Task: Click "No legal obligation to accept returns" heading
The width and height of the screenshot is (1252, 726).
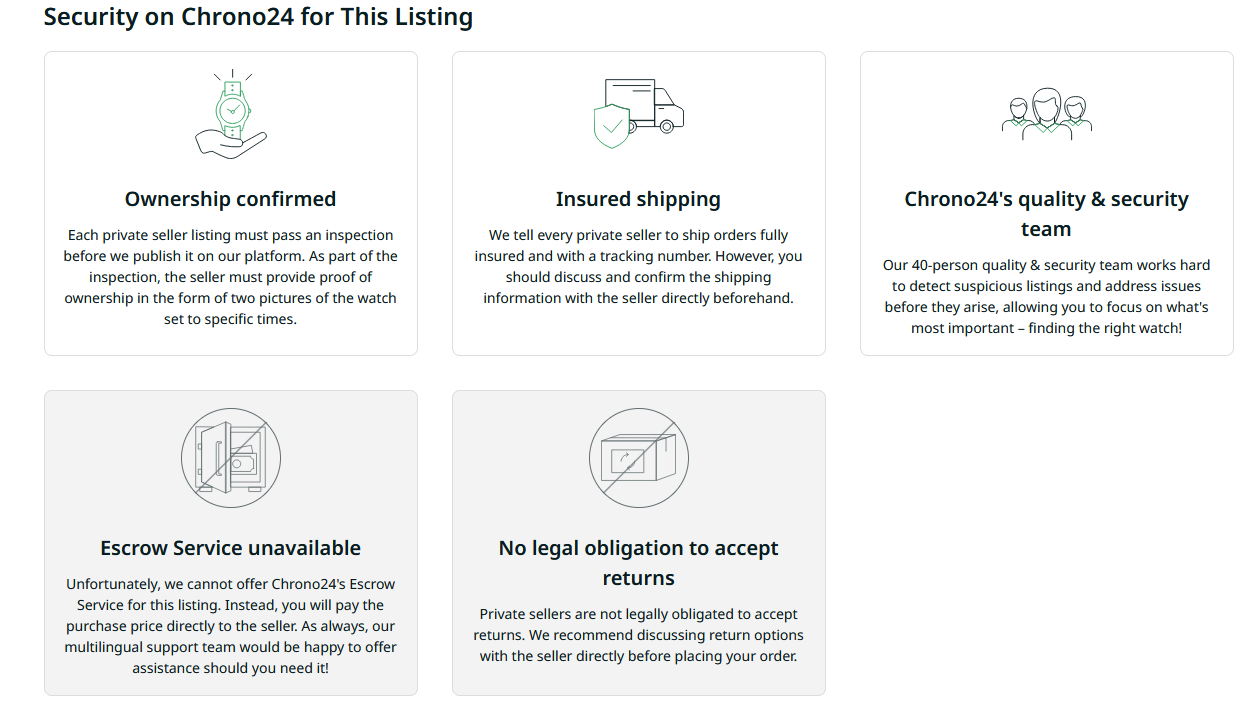Action: pos(638,563)
